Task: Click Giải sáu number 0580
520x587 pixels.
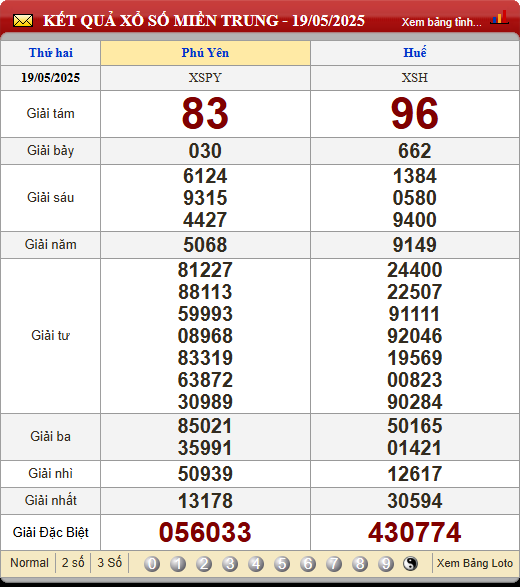Action: coord(415,198)
